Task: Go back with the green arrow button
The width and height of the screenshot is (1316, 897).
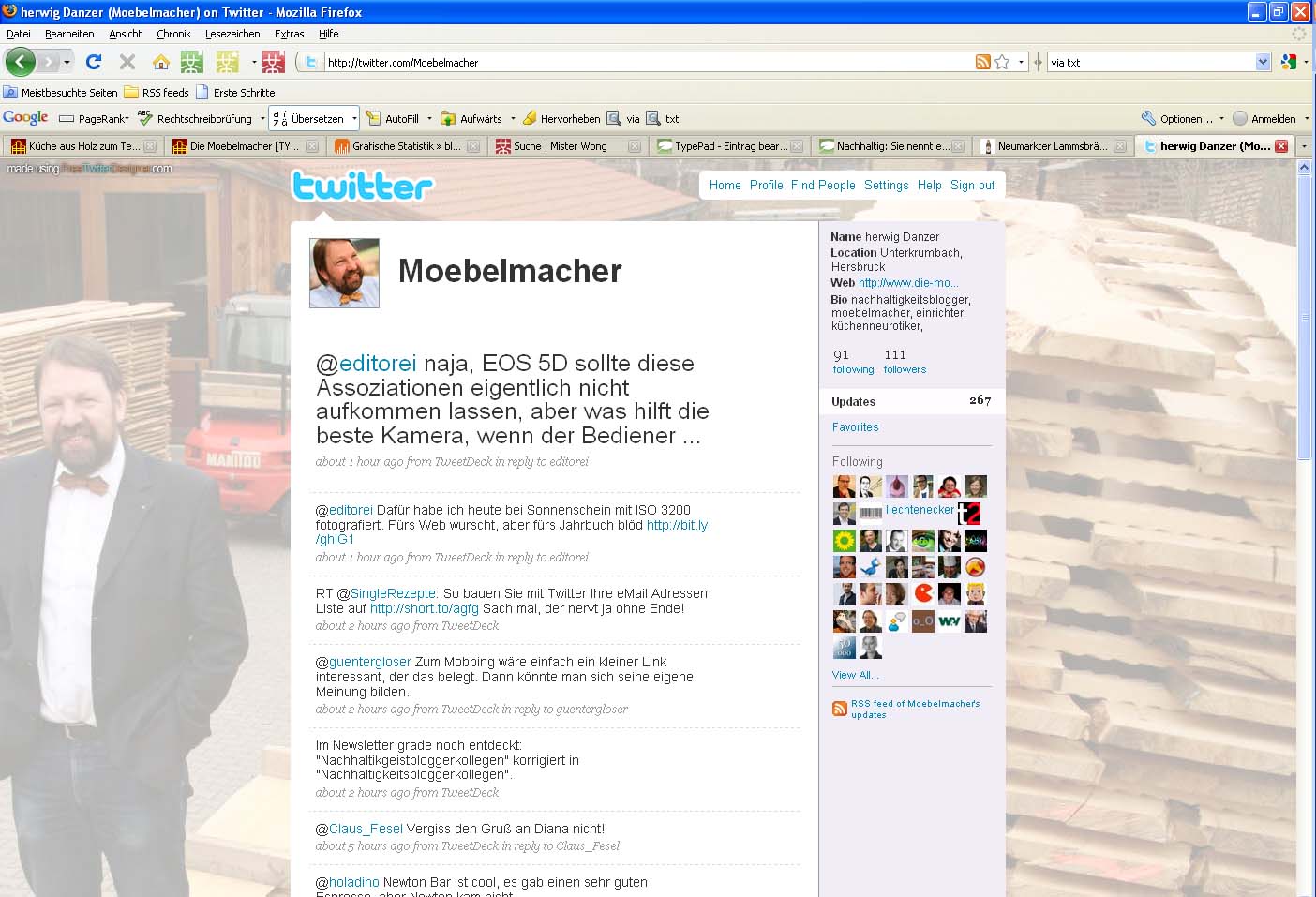Action: click(21, 62)
